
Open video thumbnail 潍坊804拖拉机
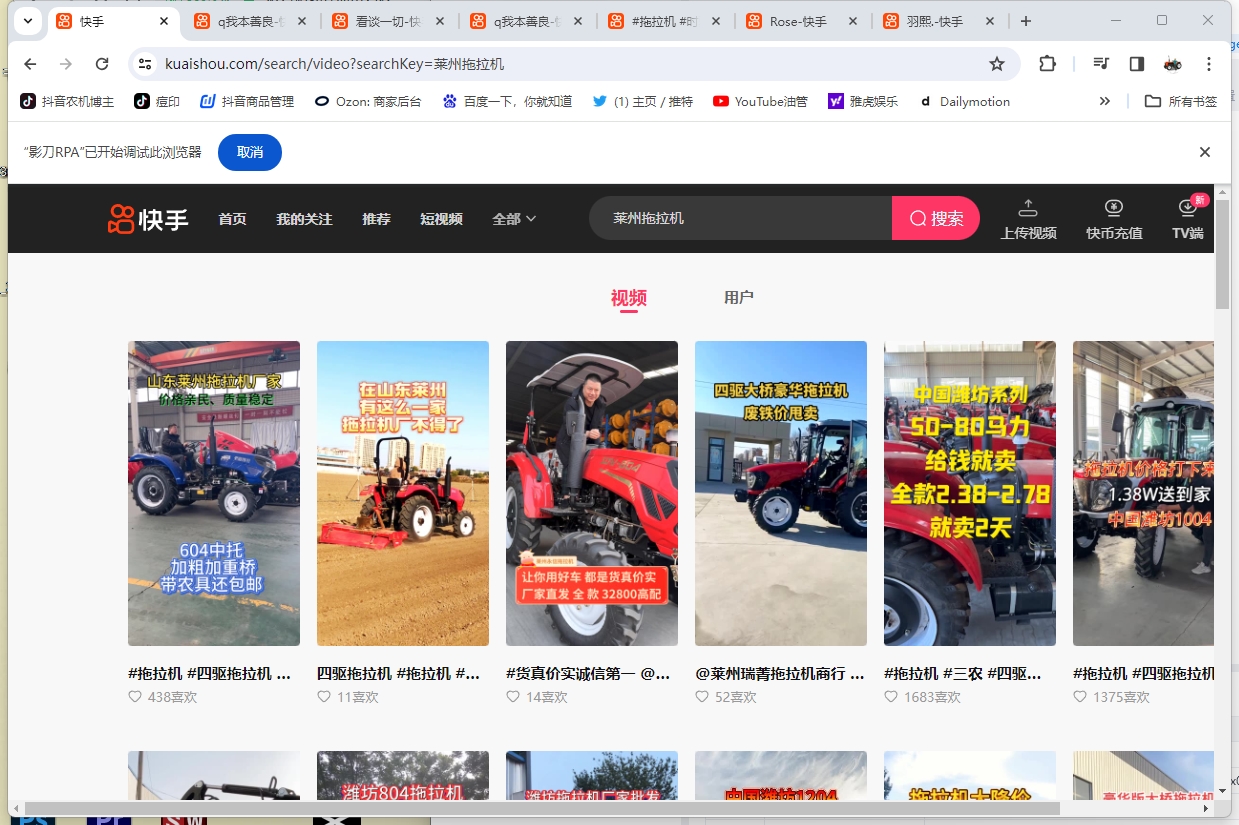(403, 776)
